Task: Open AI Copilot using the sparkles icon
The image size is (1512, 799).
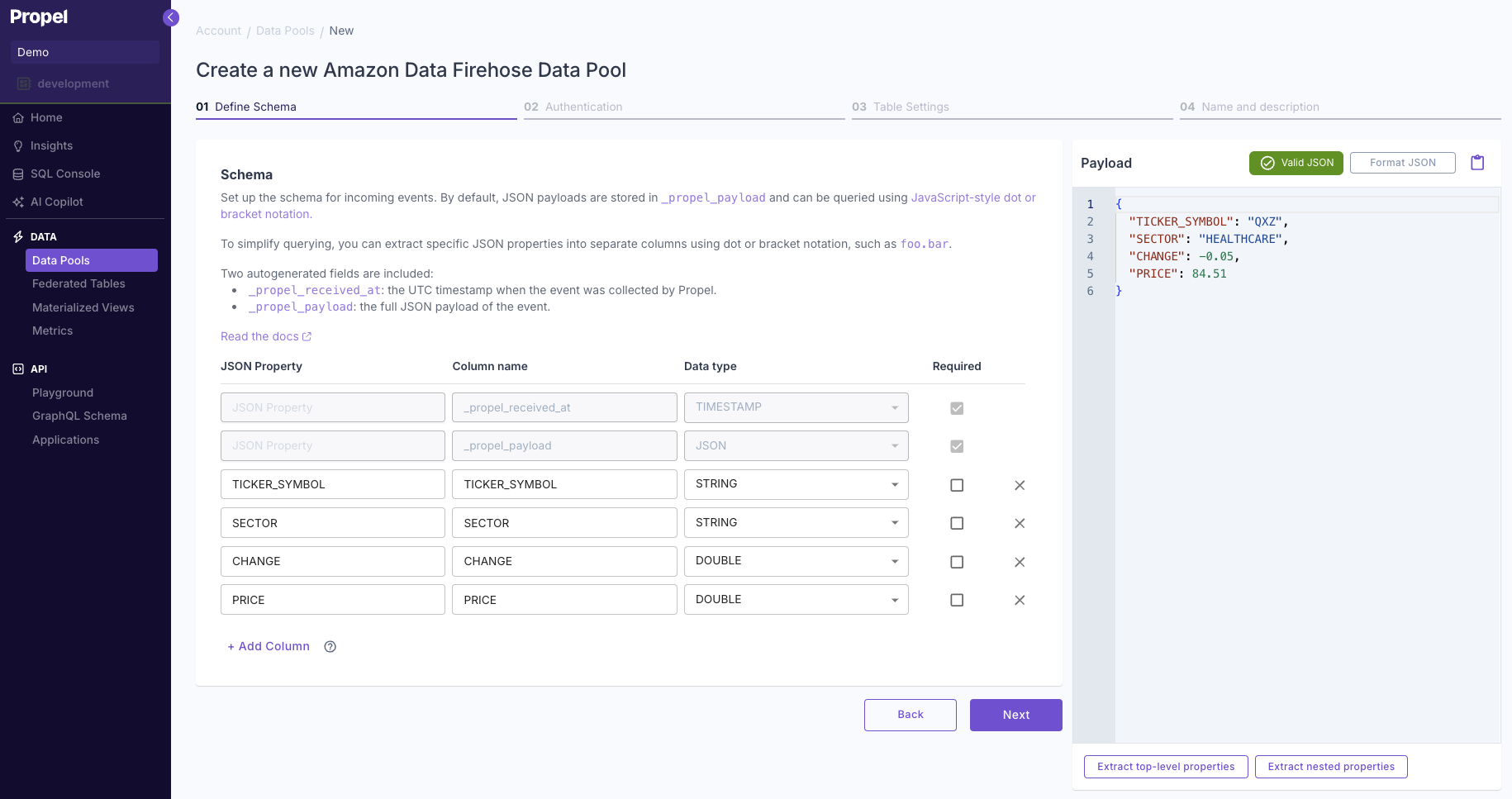Action: (17, 202)
